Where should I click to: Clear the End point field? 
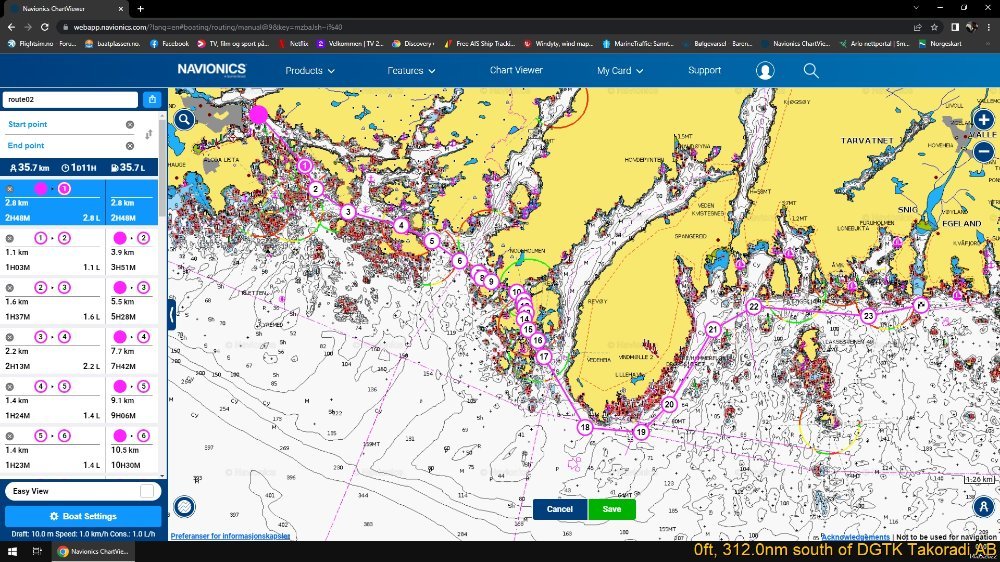click(x=130, y=146)
